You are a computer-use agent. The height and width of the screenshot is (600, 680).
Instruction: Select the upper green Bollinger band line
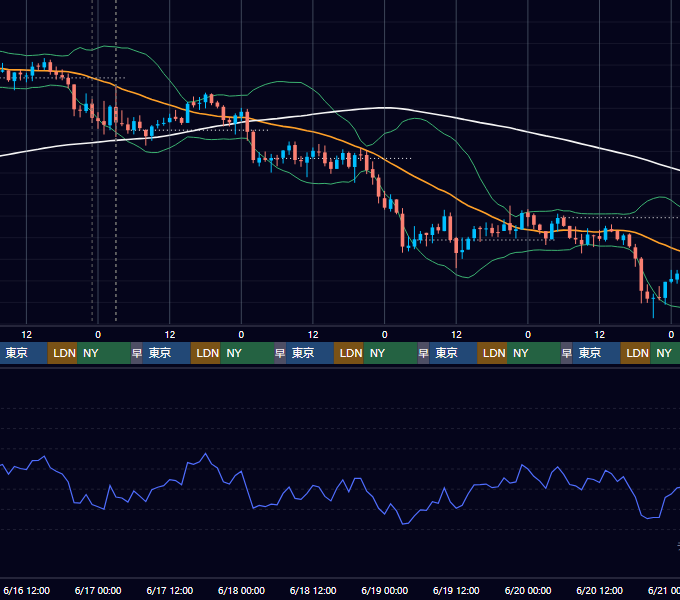click(x=282, y=82)
